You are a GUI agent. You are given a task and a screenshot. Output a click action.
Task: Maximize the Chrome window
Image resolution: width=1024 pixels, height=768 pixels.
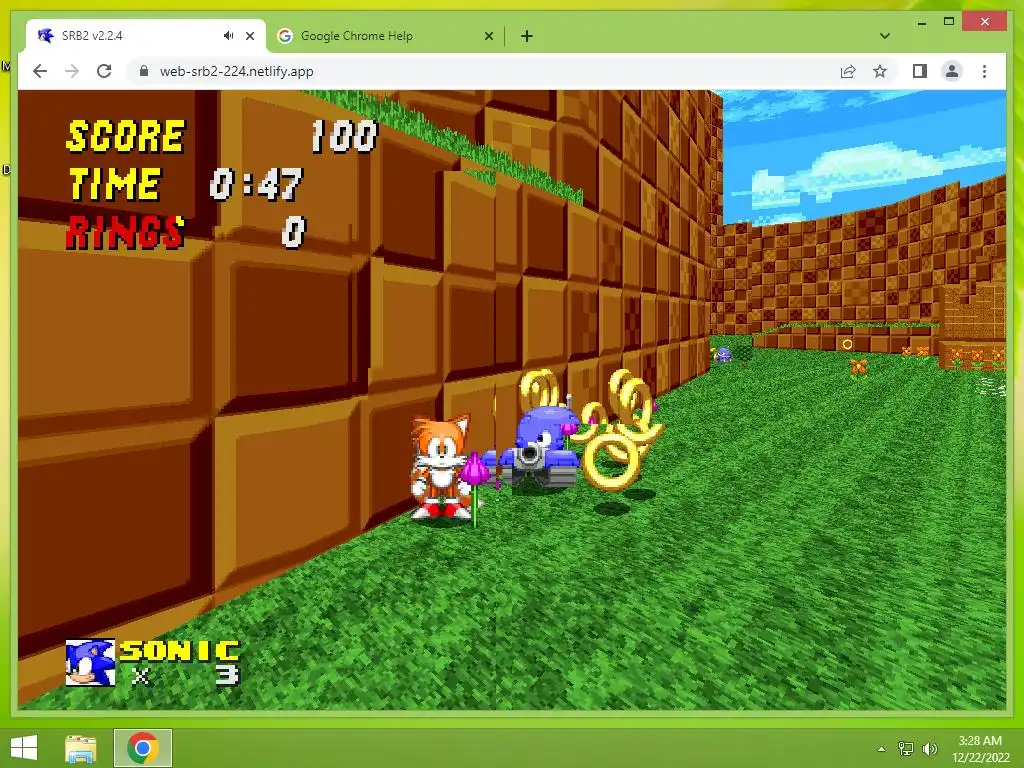click(x=949, y=22)
